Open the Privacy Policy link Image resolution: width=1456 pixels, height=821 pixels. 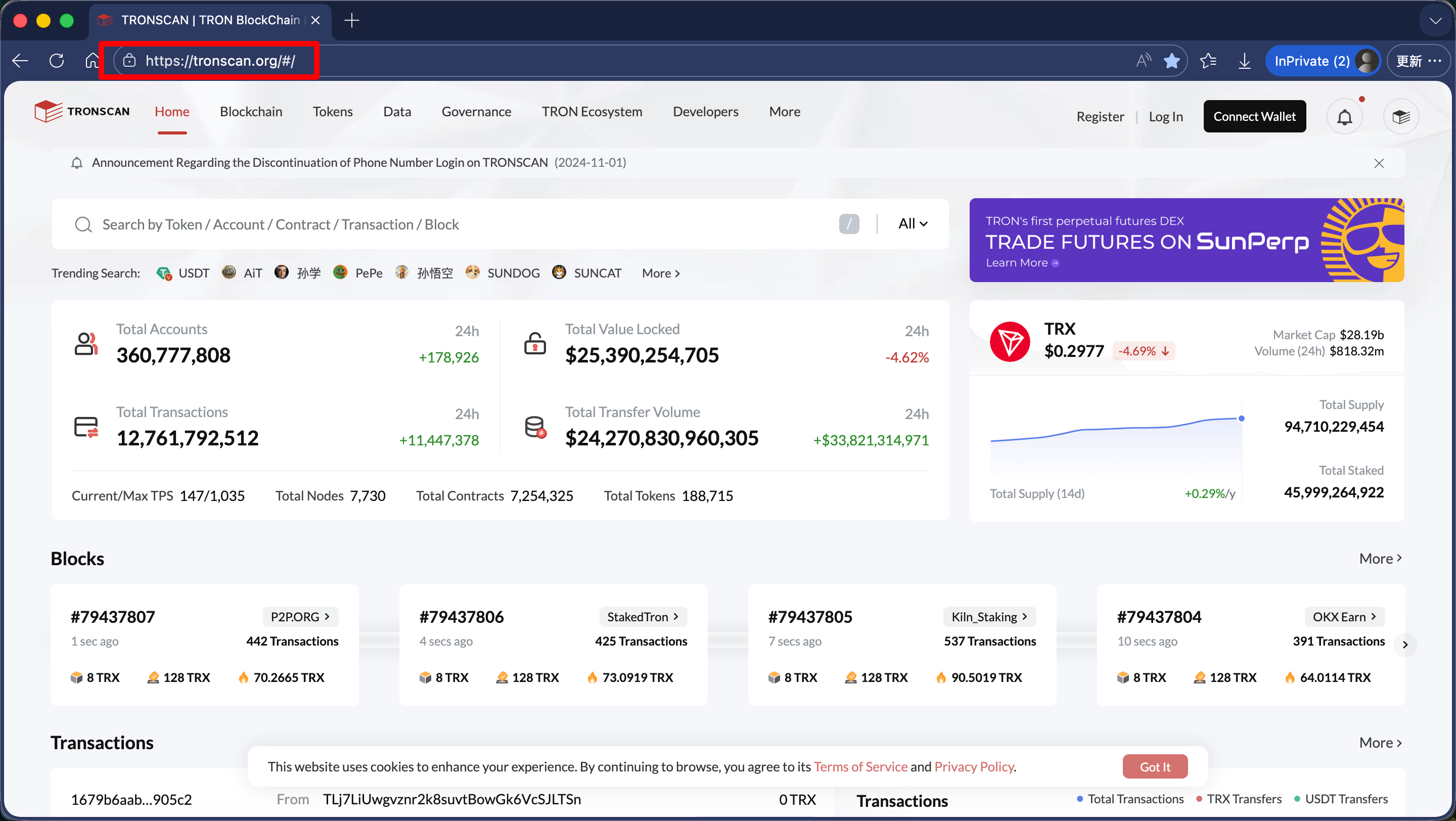coord(974,767)
